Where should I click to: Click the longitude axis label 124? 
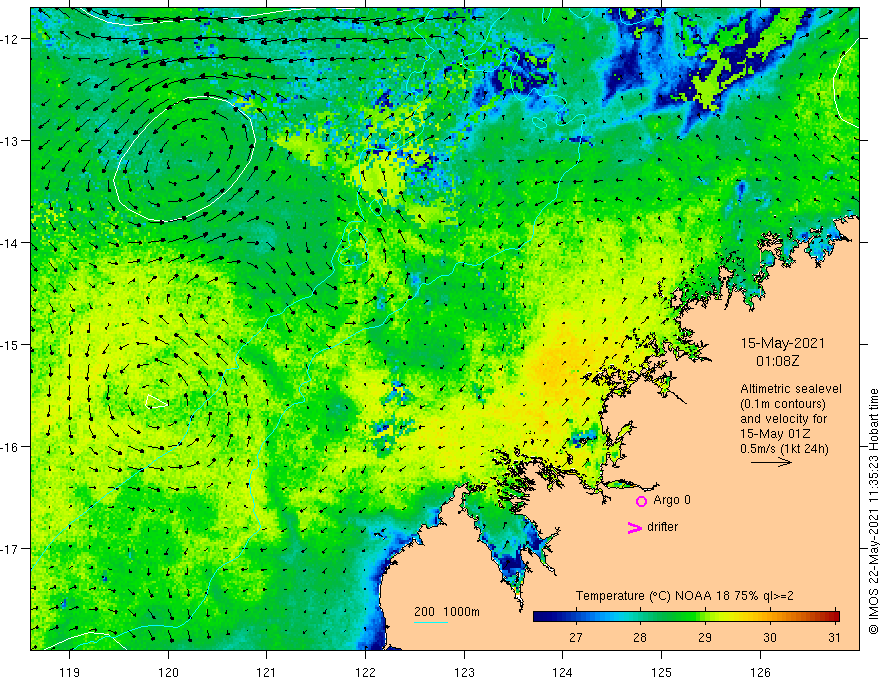click(563, 672)
